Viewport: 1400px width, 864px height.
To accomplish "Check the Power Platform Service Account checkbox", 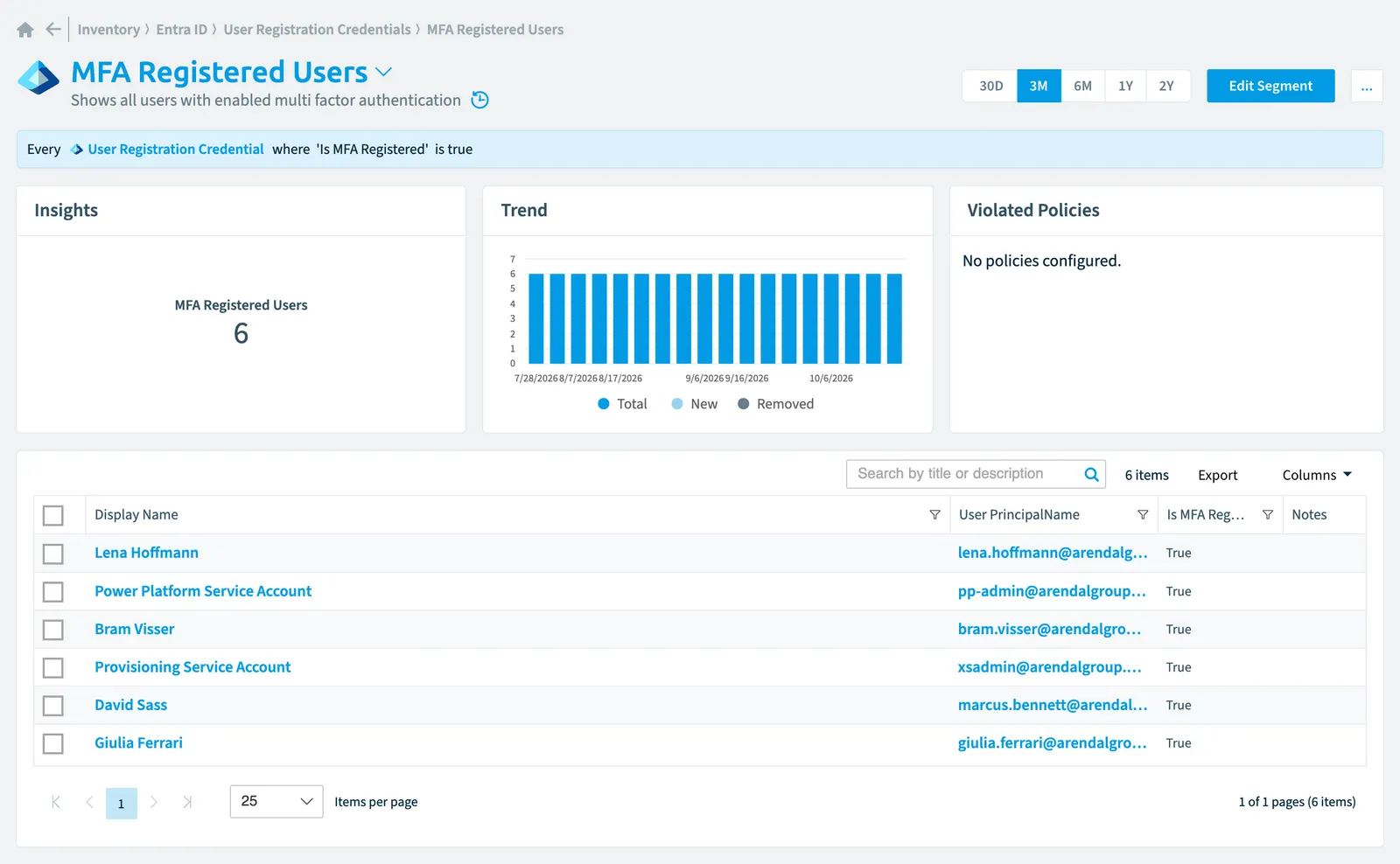I will tap(53, 592).
